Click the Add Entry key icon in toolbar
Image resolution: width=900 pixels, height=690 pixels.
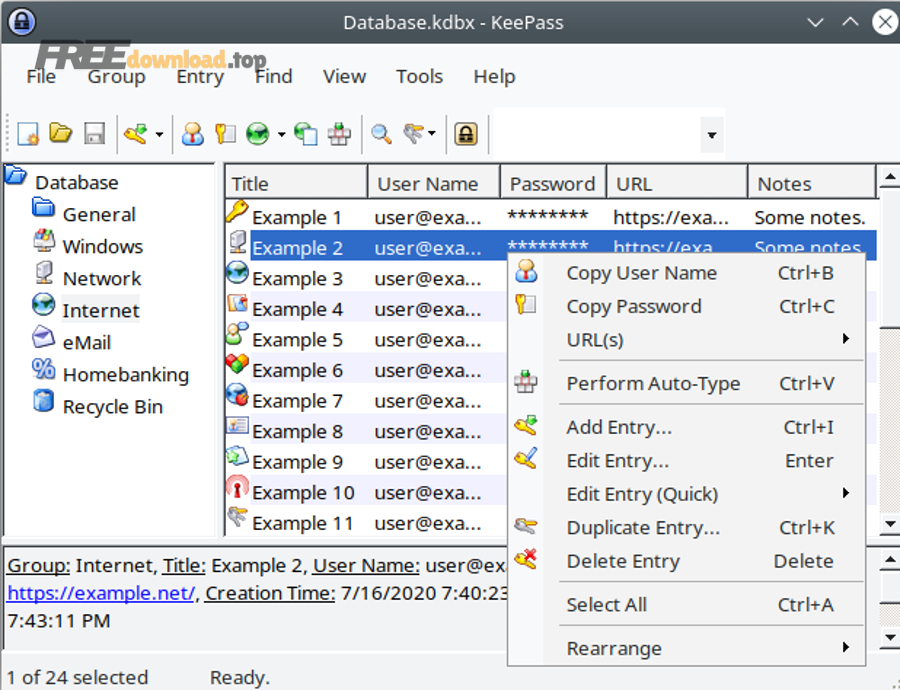coord(135,134)
